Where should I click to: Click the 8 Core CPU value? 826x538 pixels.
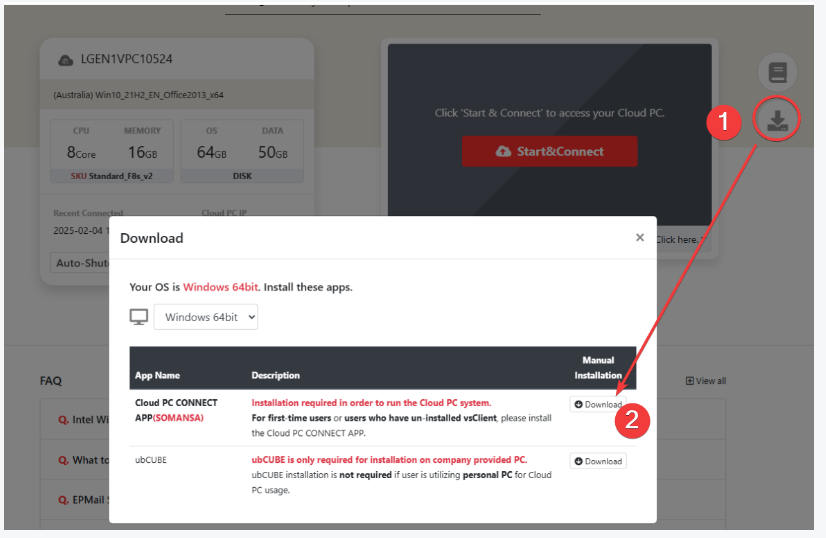click(81, 153)
